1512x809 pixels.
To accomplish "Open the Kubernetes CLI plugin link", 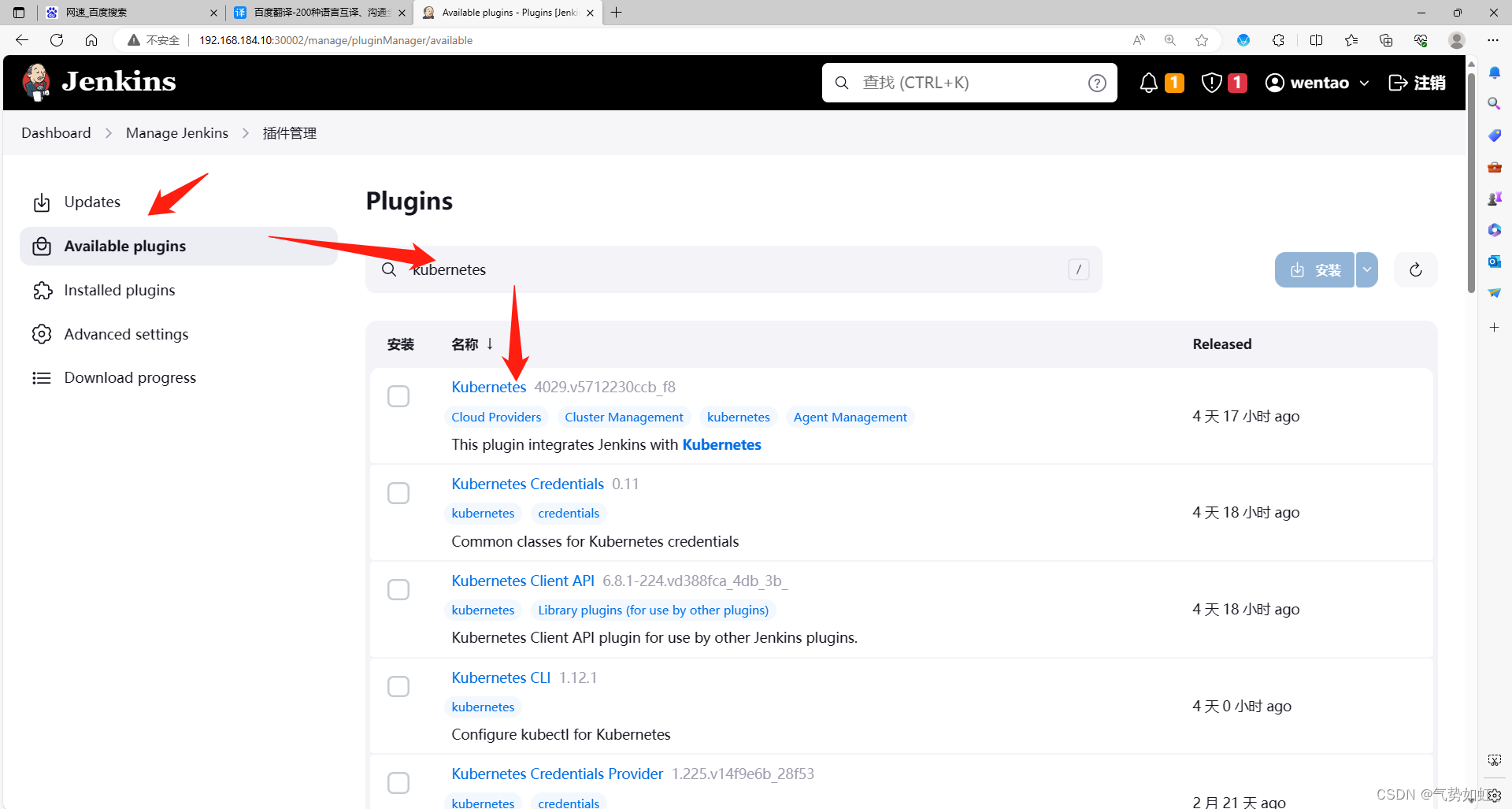I will pos(501,677).
